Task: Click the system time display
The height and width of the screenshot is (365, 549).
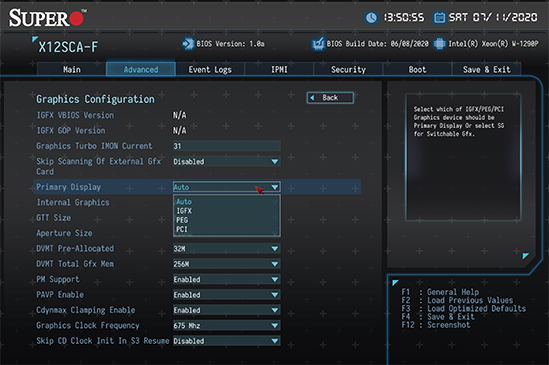Action: coord(404,18)
